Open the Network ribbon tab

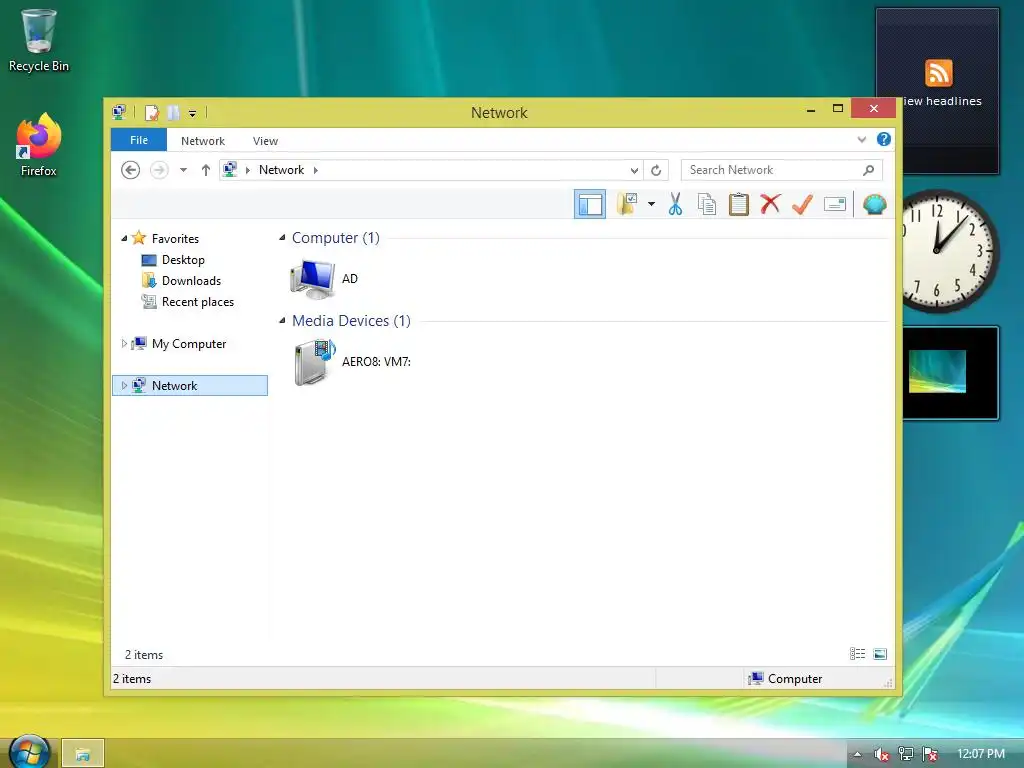tap(202, 140)
